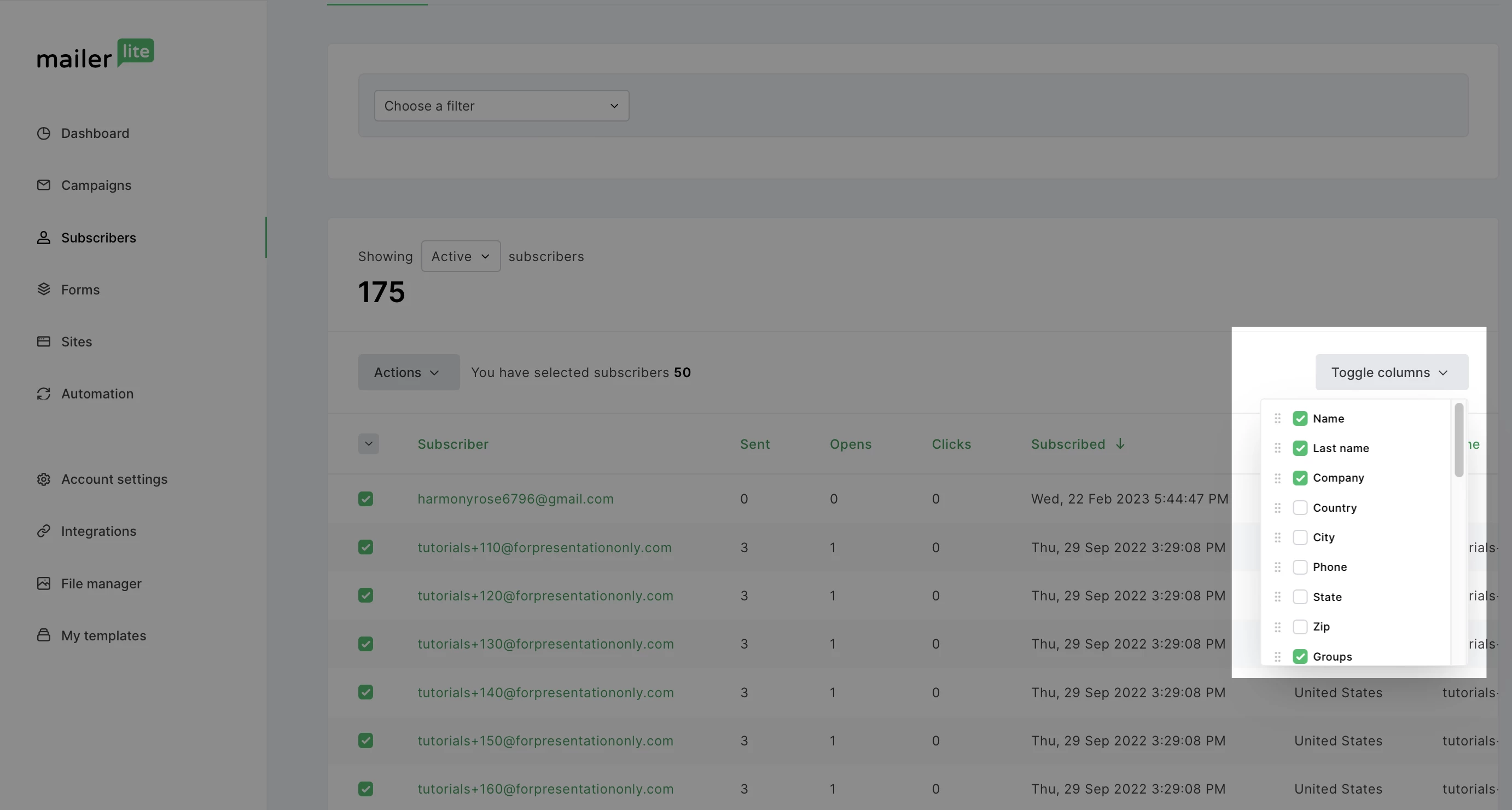
Task: Click the File manager image icon
Action: pyautogui.click(x=43, y=583)
